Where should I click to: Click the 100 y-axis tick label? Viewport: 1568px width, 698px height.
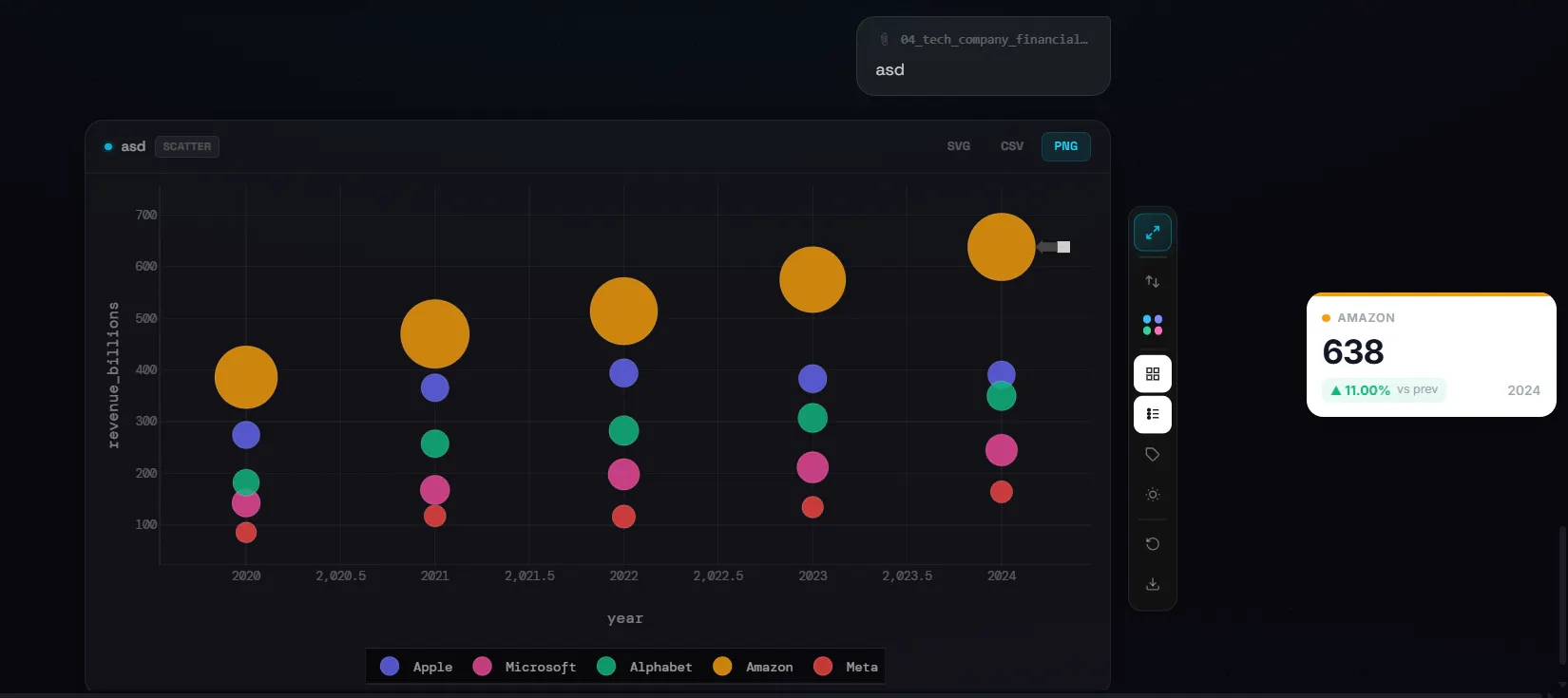pos(146,524)
